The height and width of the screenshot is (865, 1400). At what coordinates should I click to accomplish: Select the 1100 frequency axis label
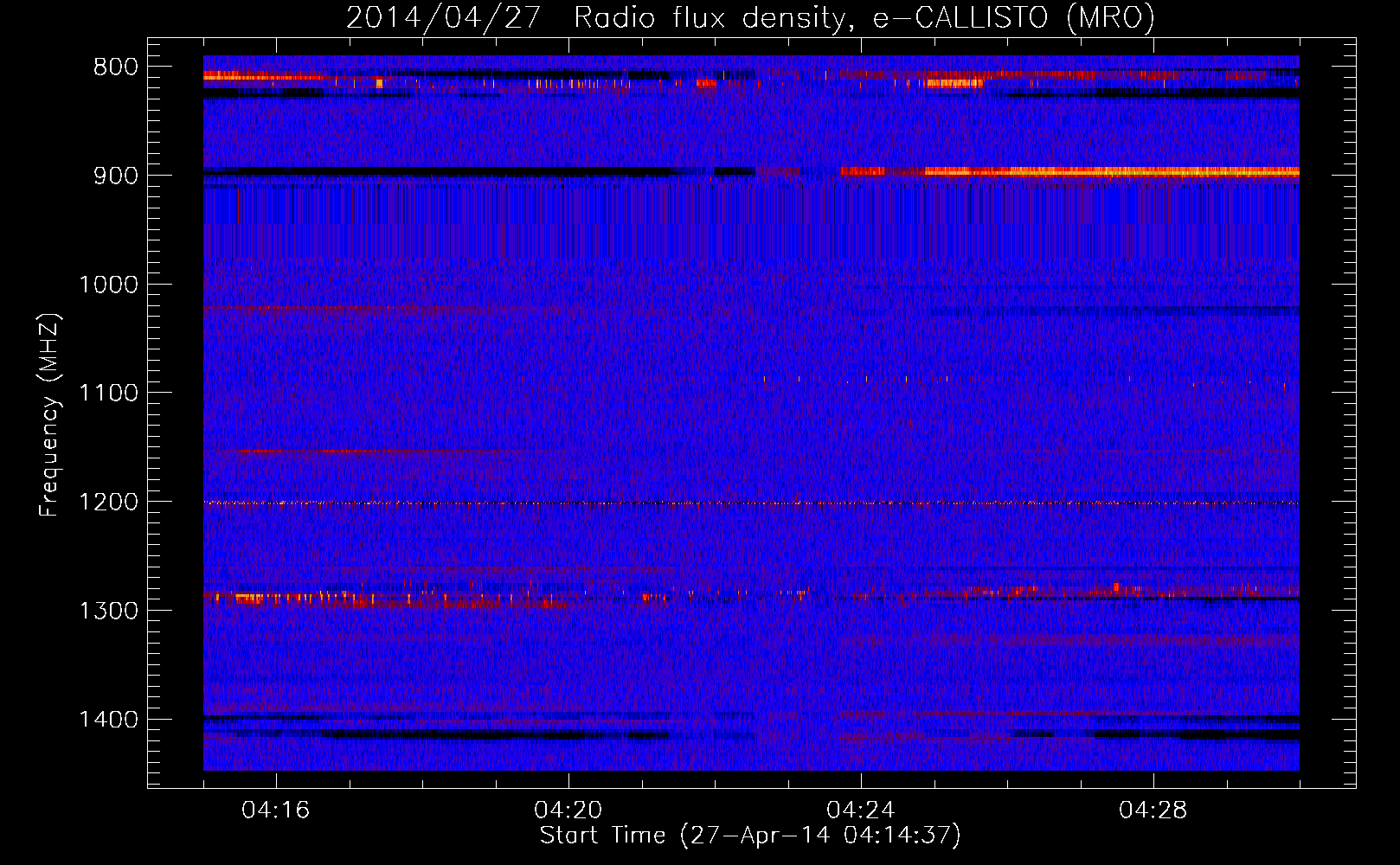point(107,394)
